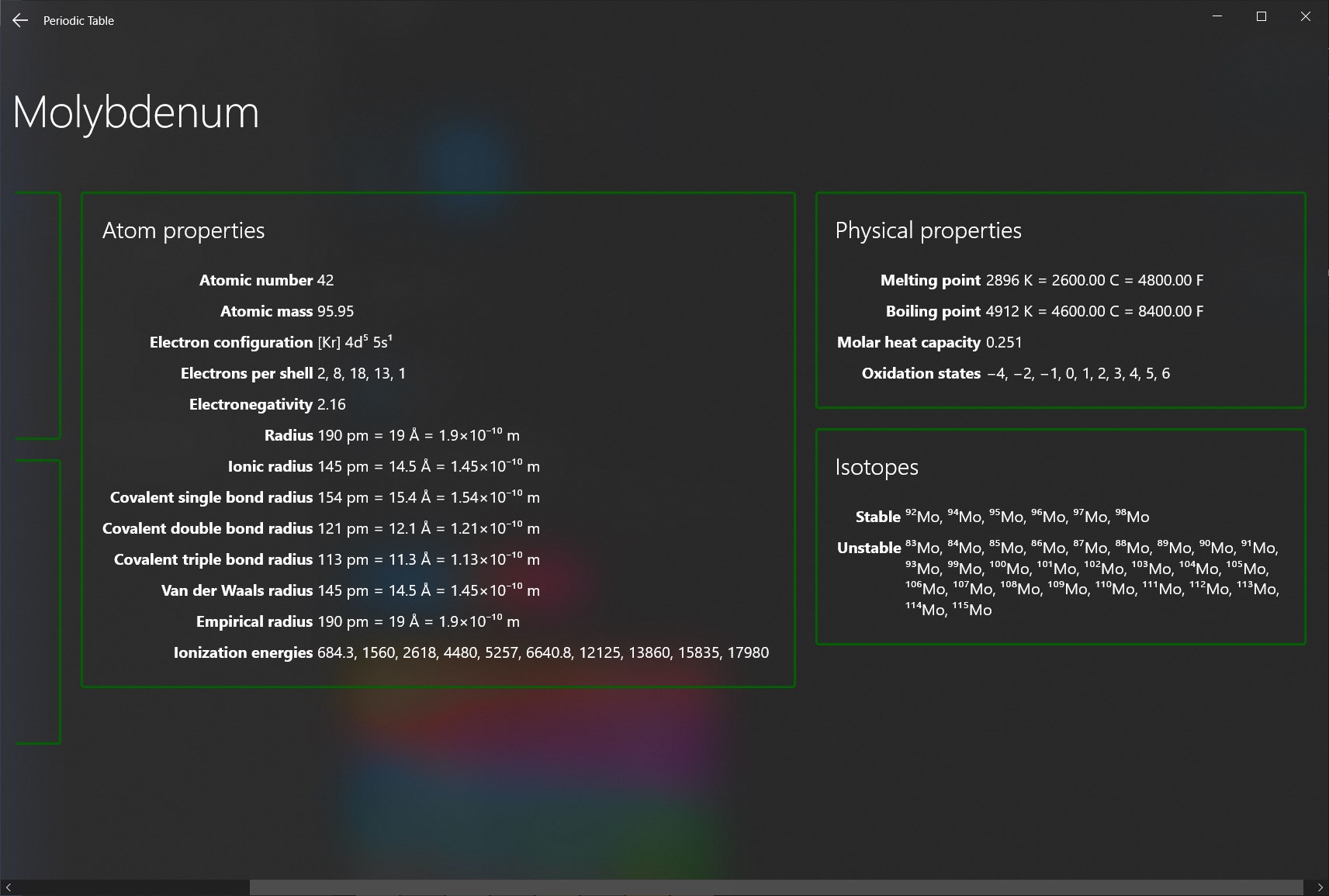Close the Periodic Table window
The height and width of the screenshot is (896, 1329).
tap(1306, 16)
